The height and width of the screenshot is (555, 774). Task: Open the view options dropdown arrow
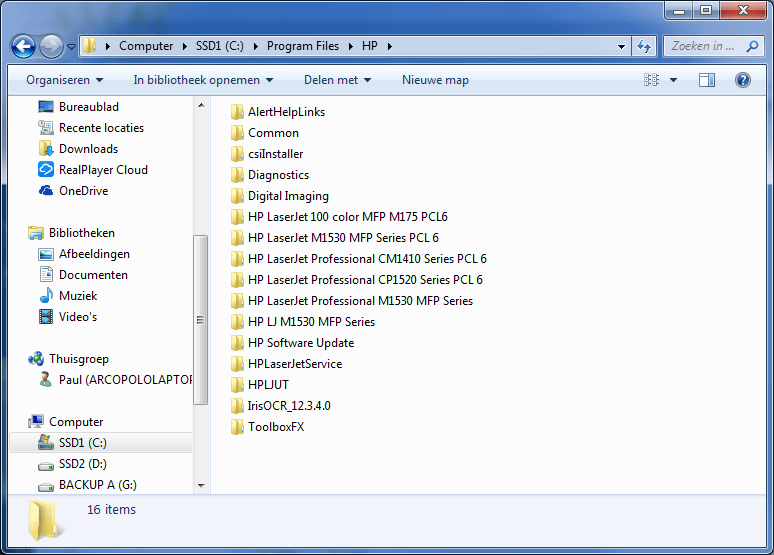(673, 80)
